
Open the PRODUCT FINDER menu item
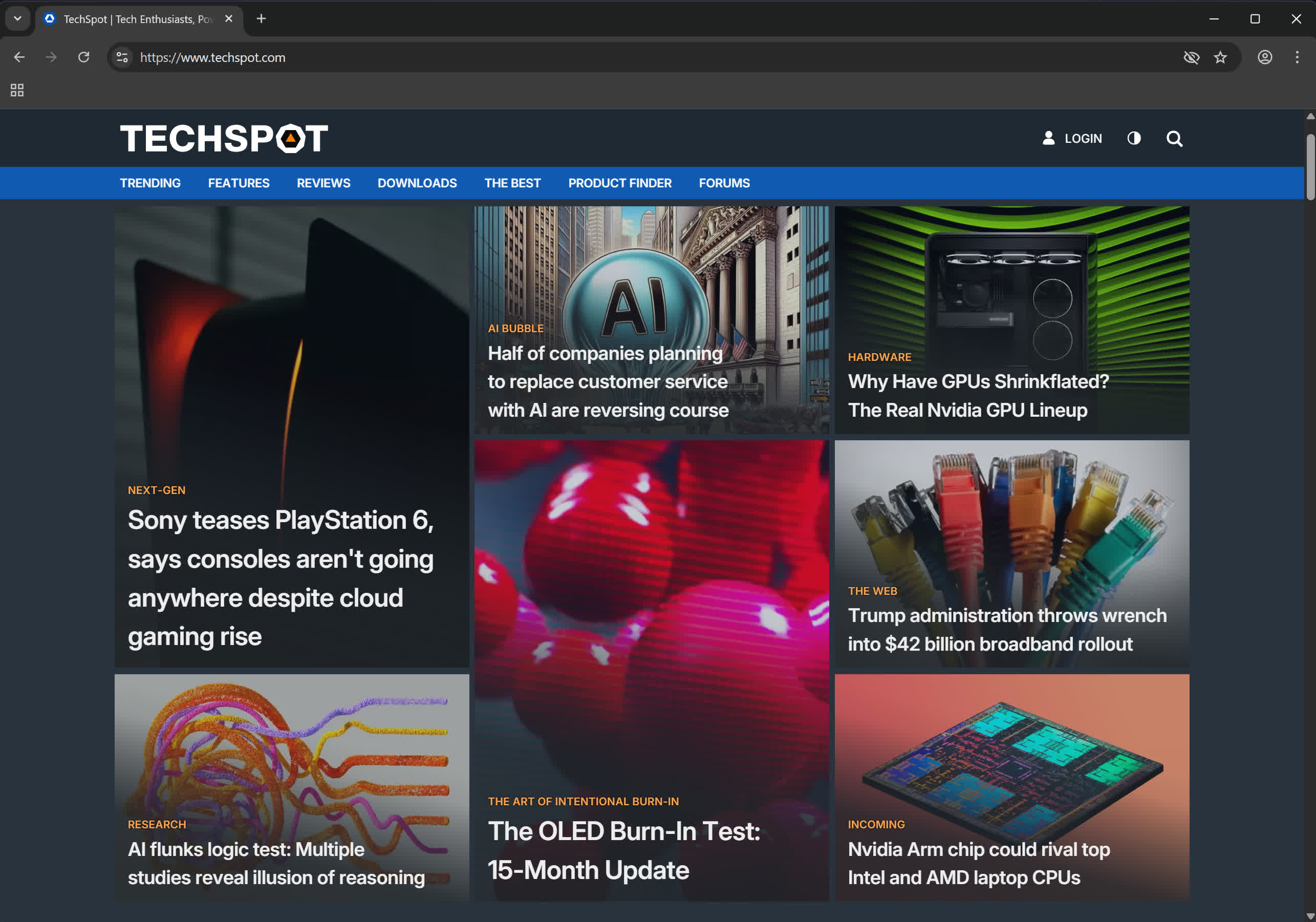(619, 183)
